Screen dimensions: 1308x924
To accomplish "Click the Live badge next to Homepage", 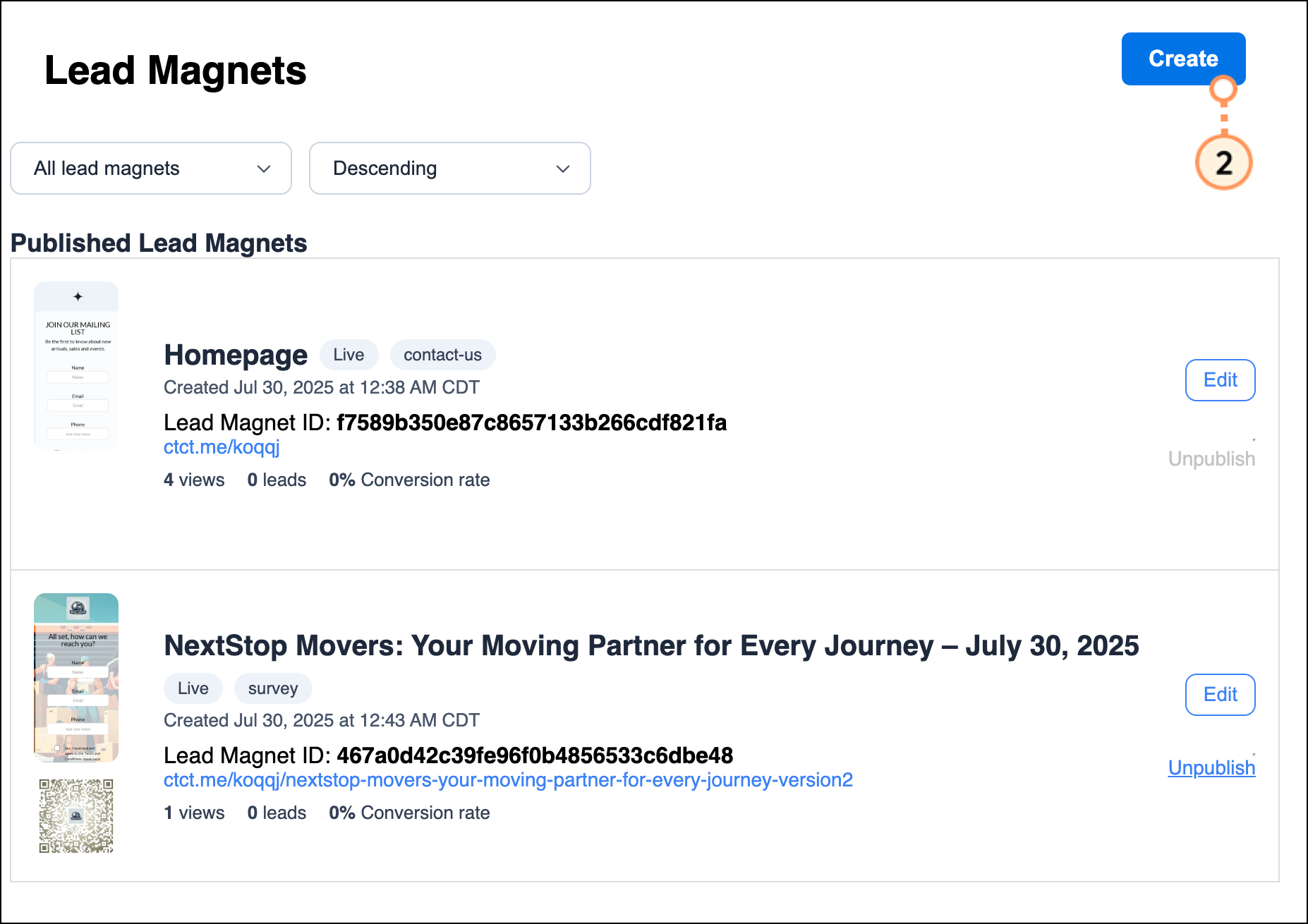I will (349, 355).
